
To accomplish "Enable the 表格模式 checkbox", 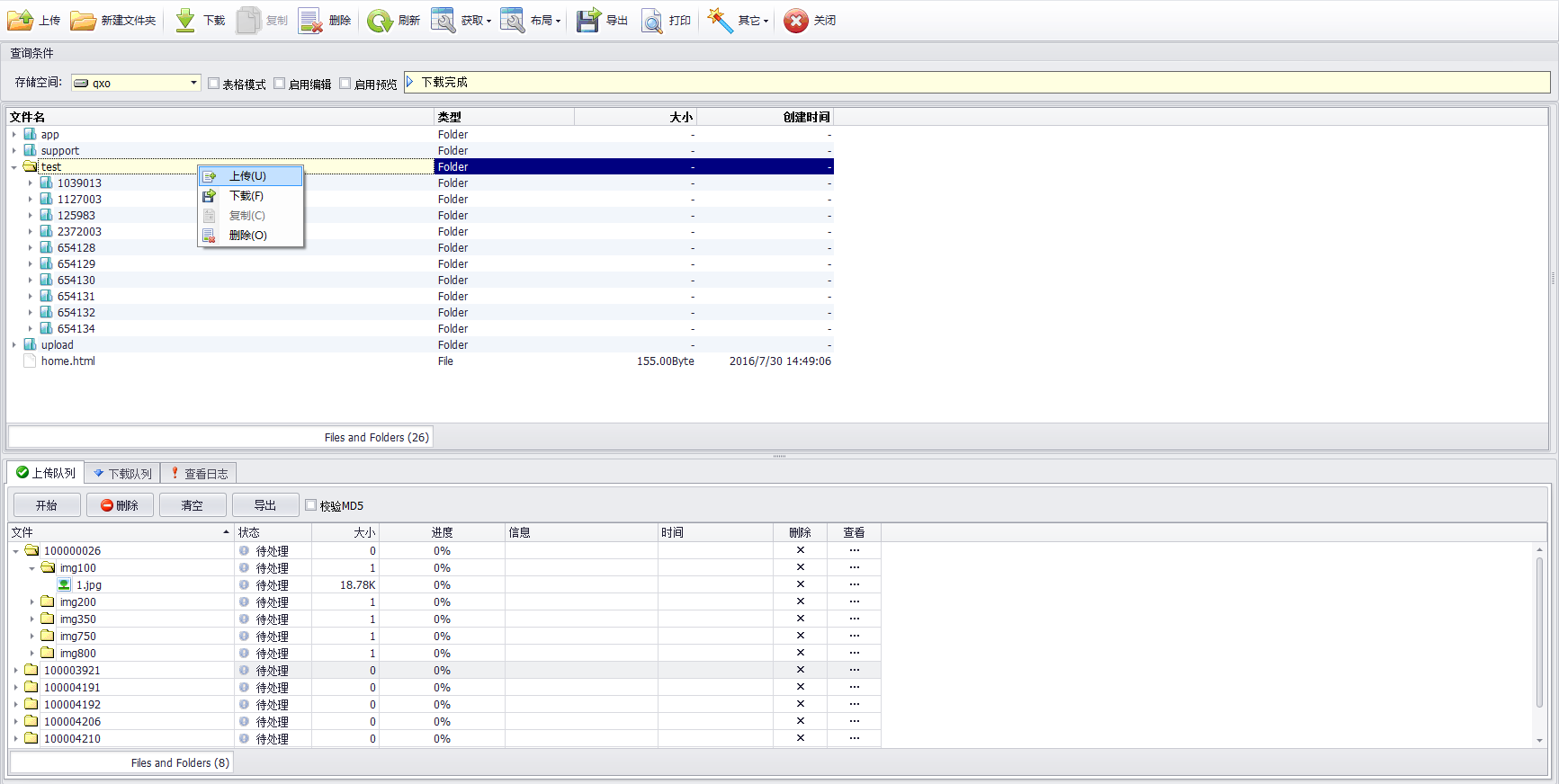I will click(x=214, y=83).
